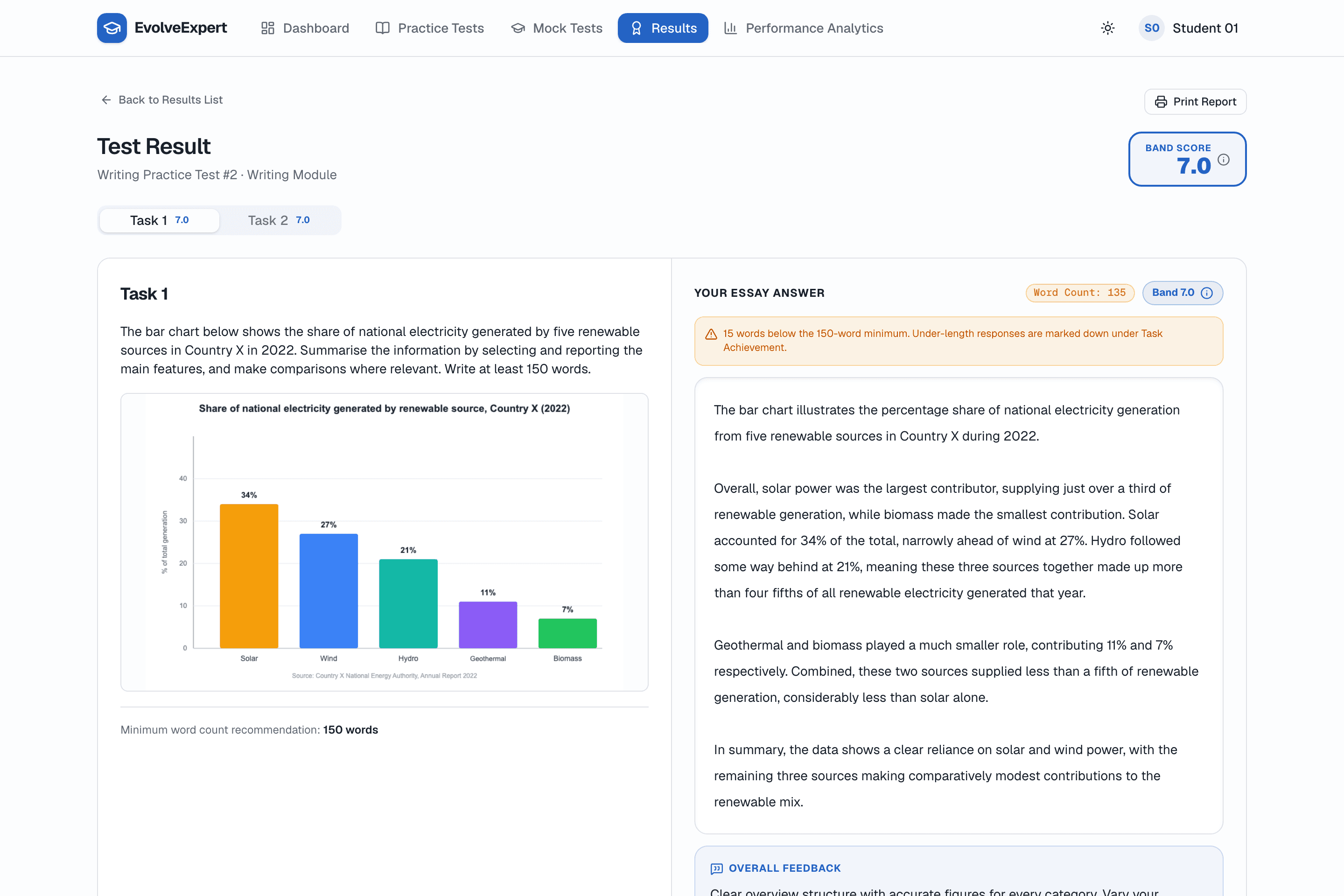Click the Results award ribbon icon

pyautogui.click(x=636, y=28)
